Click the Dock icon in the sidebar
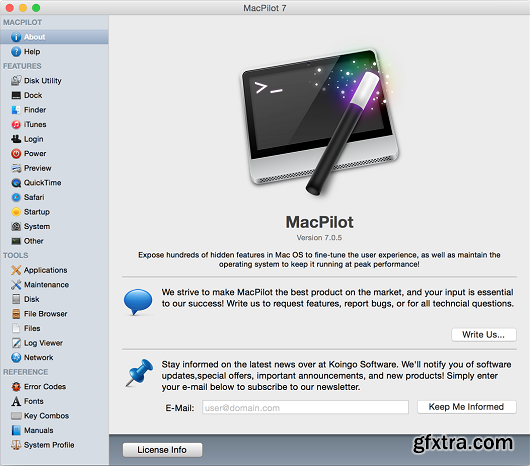The image size is (530, 466). (16, 95)
